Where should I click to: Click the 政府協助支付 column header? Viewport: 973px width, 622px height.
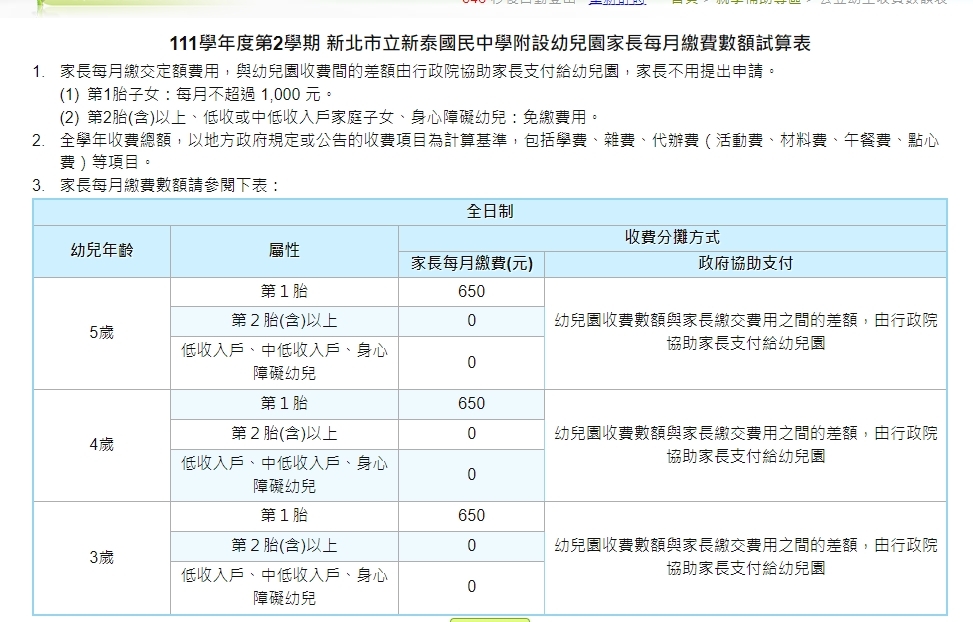tap(745, 264)
